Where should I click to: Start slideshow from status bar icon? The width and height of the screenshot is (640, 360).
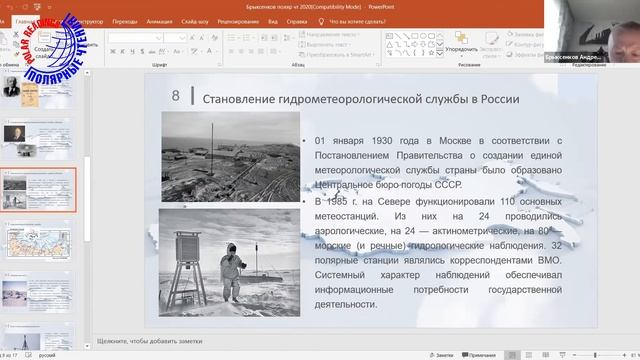coord(562,355)
